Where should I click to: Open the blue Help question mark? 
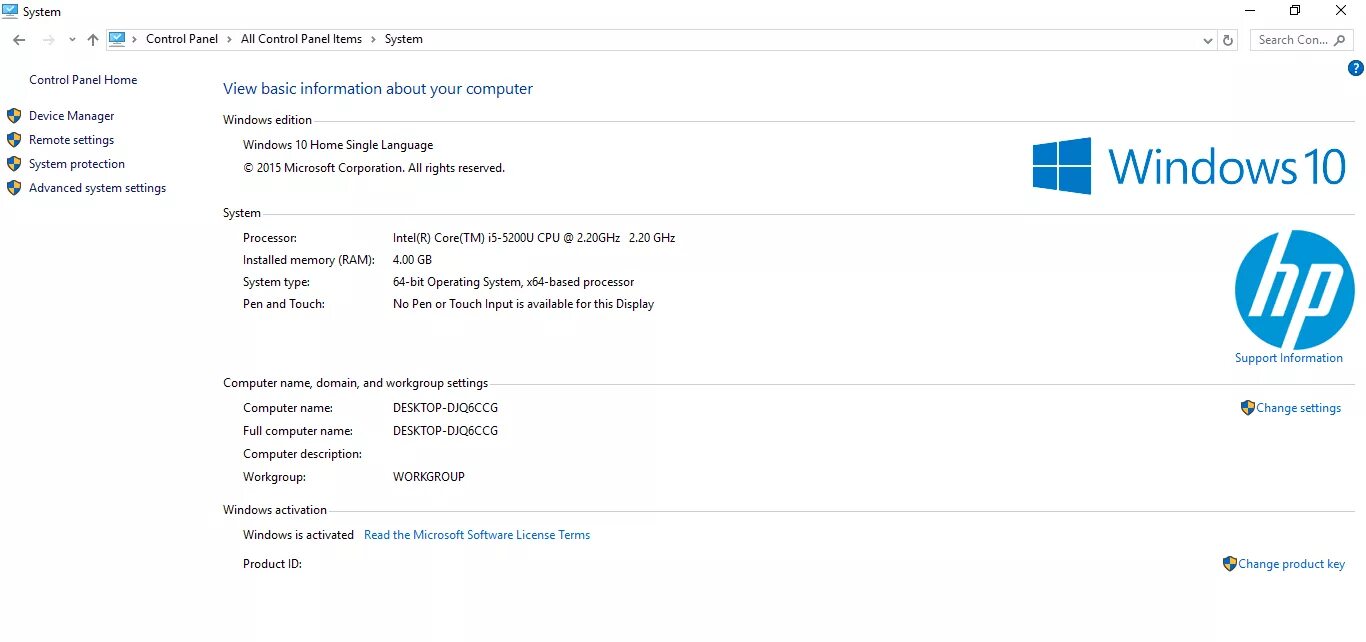click(1356, 68)
